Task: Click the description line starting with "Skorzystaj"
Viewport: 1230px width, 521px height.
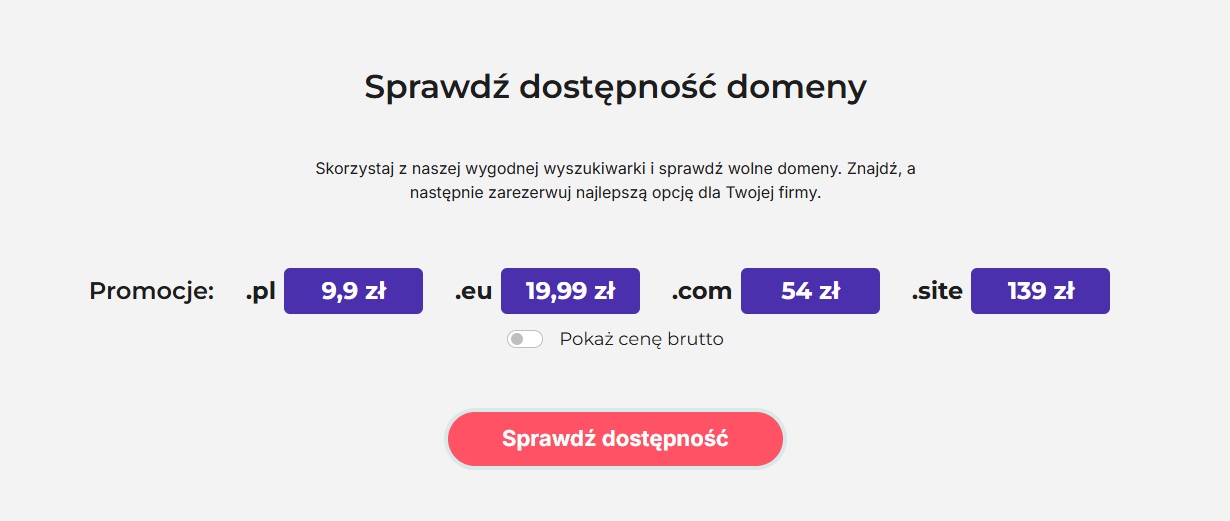Action: [615, 168]
